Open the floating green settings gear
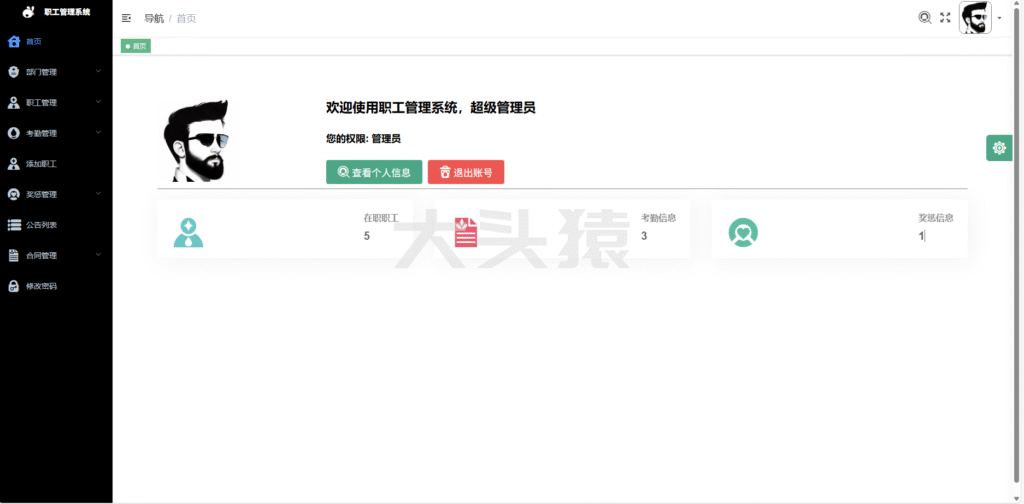The height and width of the screenshot is (504, 1024). pyautogui.click(x=999, y=148)
